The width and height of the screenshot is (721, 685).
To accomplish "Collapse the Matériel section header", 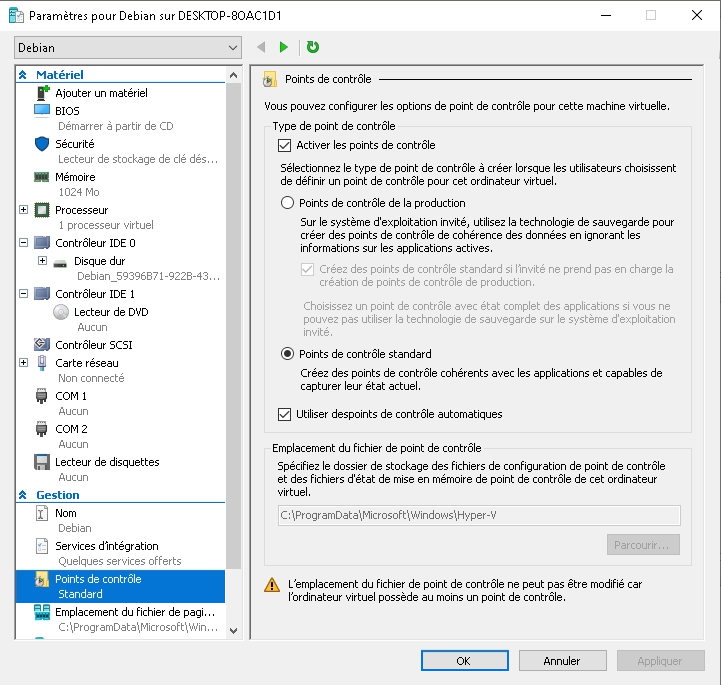I will click(23, 75).
